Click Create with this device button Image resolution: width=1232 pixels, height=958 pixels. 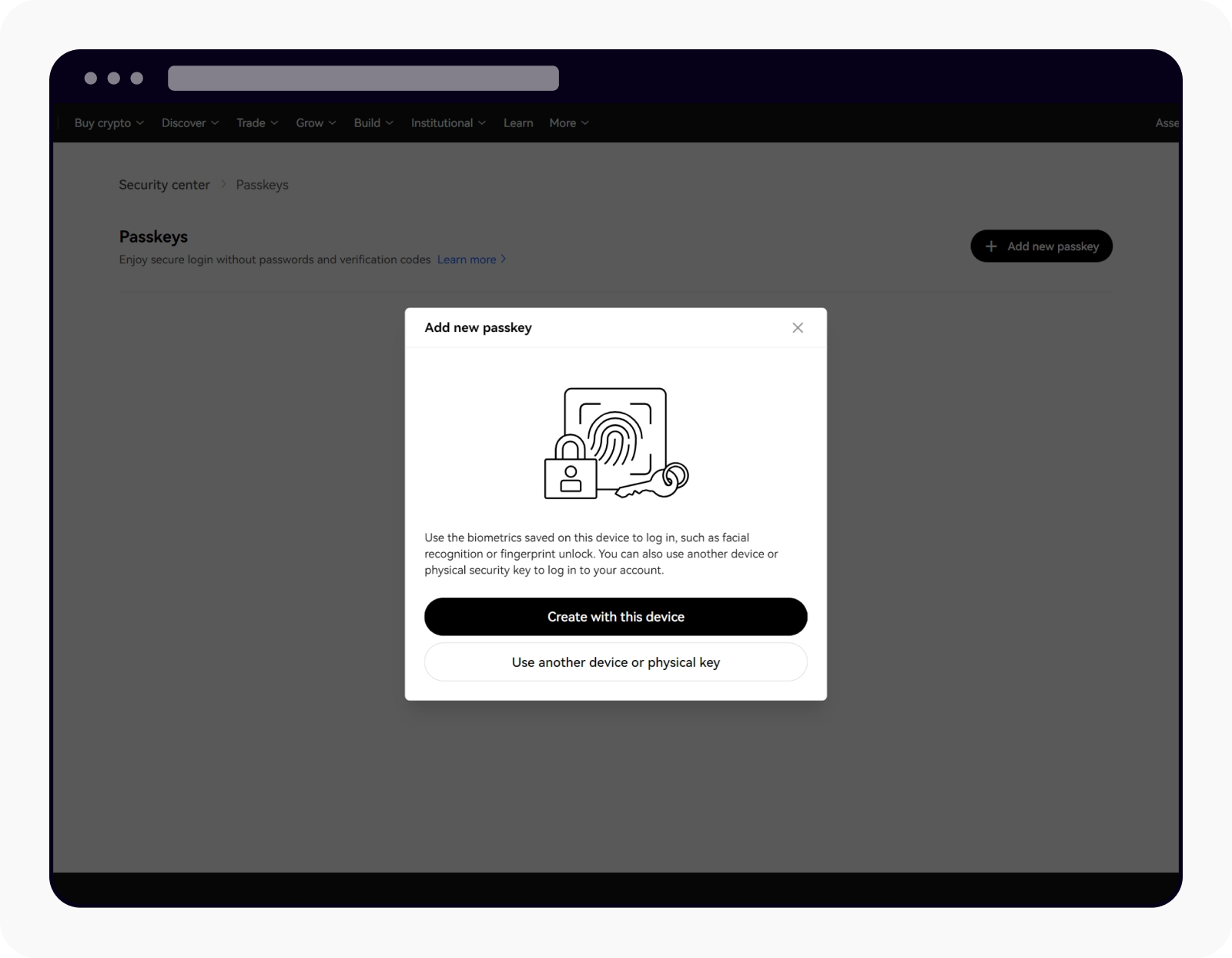click(x=616, y=617)
